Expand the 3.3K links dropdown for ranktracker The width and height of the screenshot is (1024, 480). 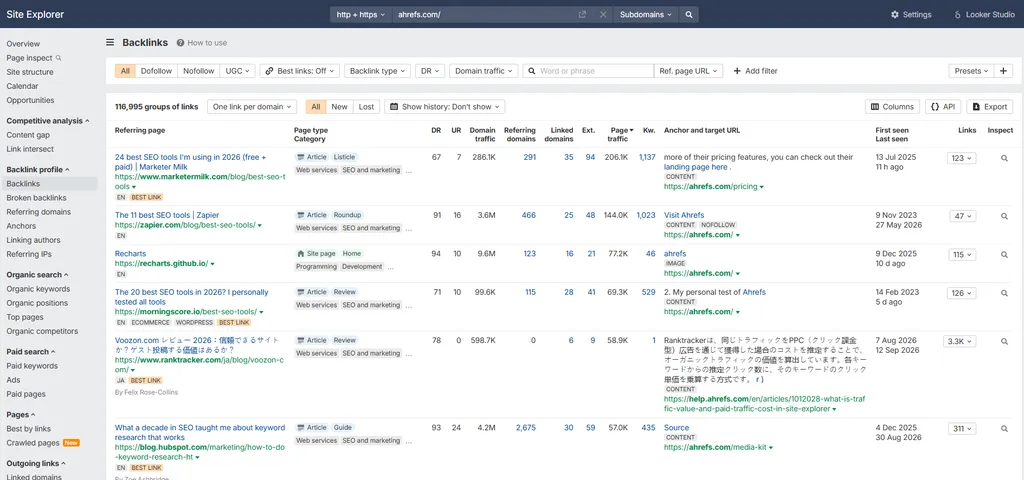[x=959, y=341]
